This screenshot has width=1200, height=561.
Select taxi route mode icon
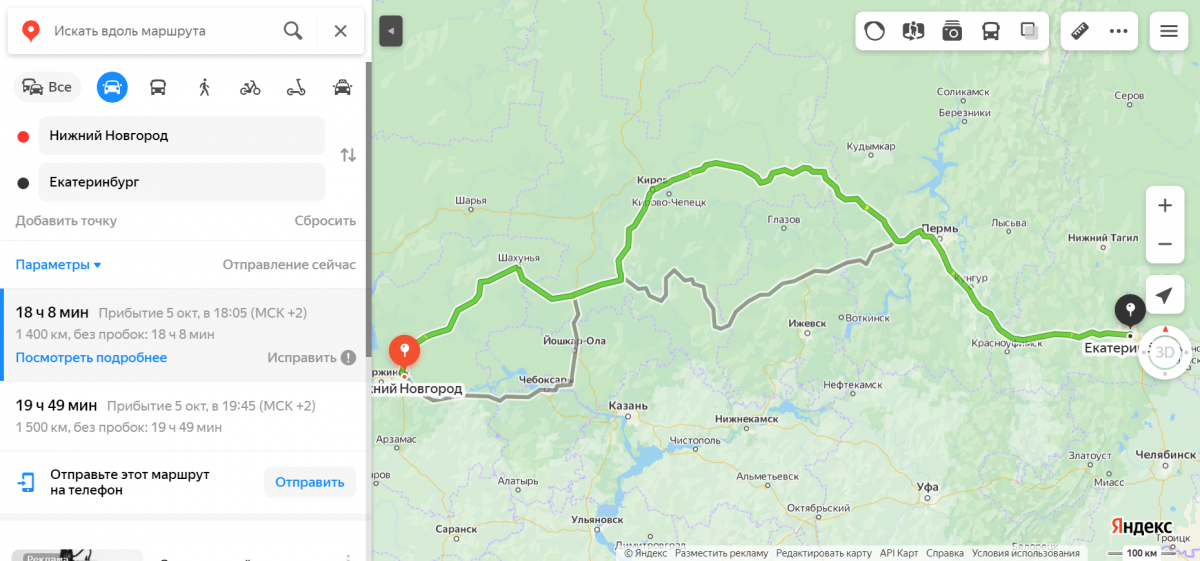[342, 87]
